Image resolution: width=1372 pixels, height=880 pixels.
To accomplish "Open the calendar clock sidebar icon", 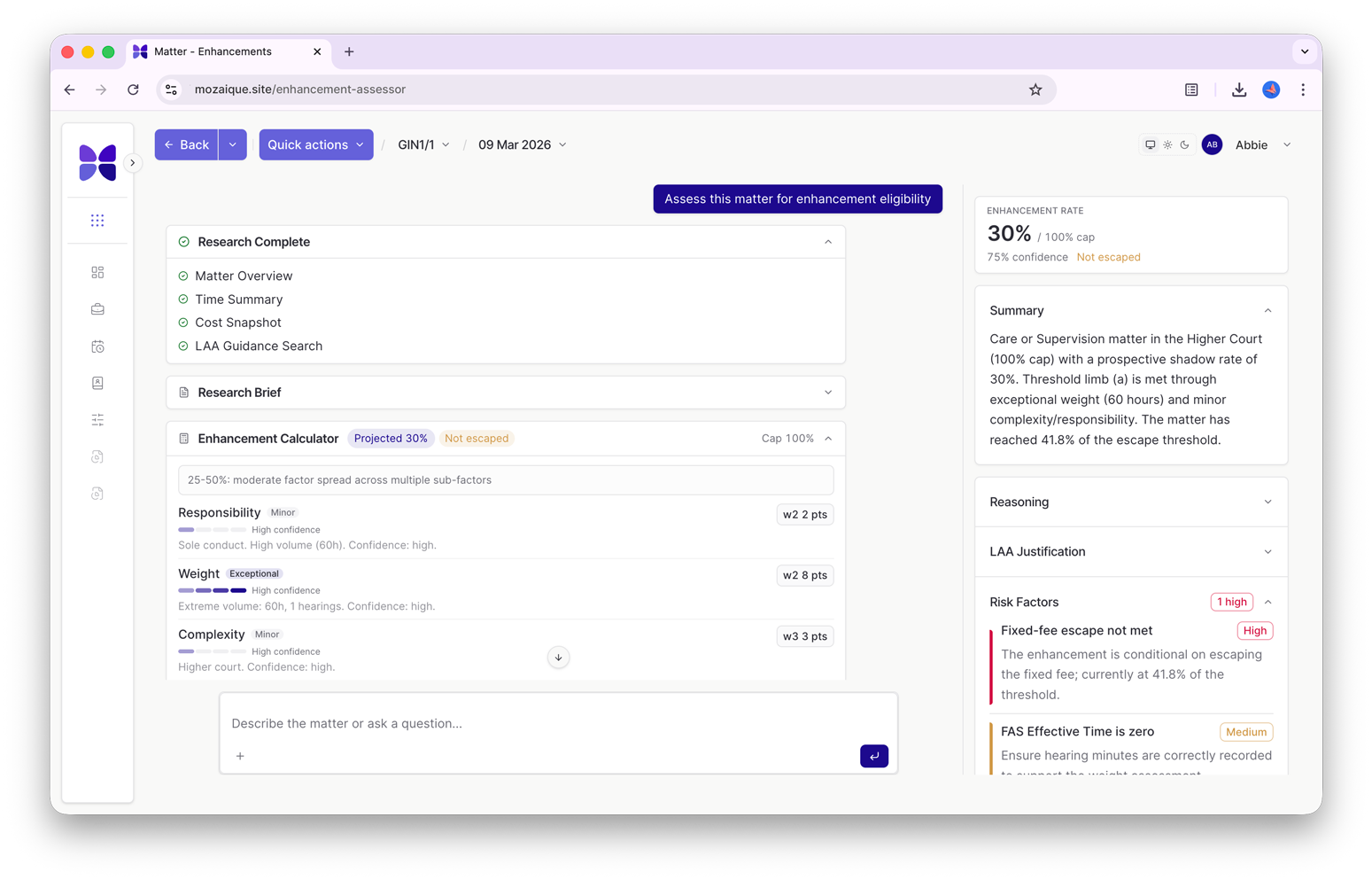I will [x=97, y=347].
